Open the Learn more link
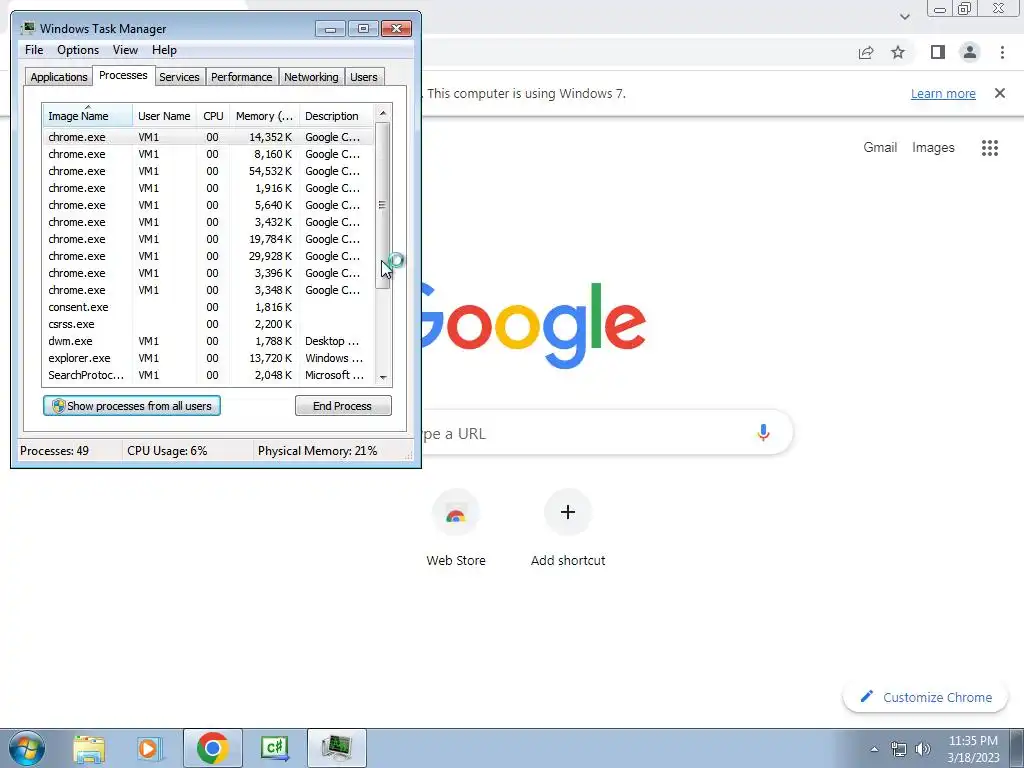1024x768 pixels. [x=943, y=93]
